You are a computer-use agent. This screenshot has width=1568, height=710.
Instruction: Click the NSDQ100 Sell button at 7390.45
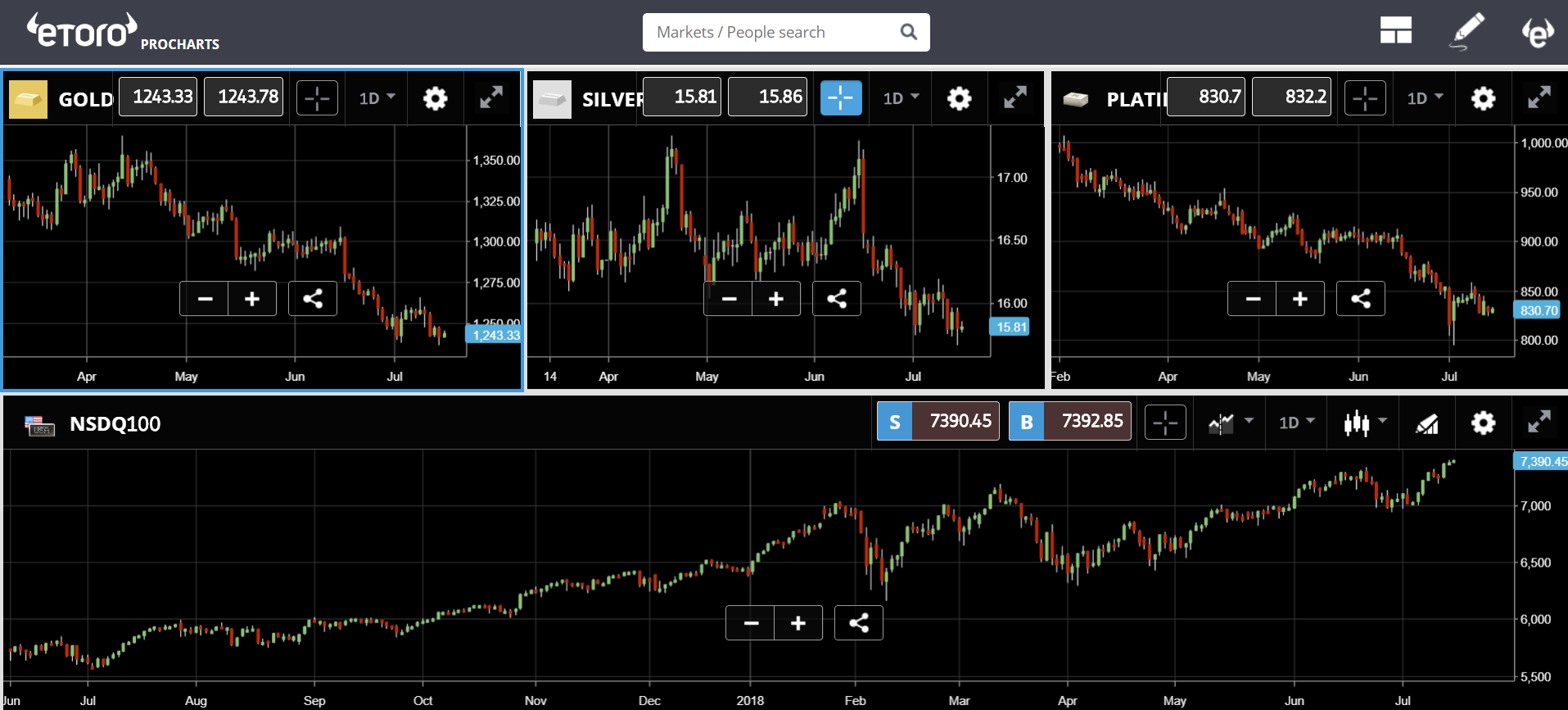[x=938, y=421]
